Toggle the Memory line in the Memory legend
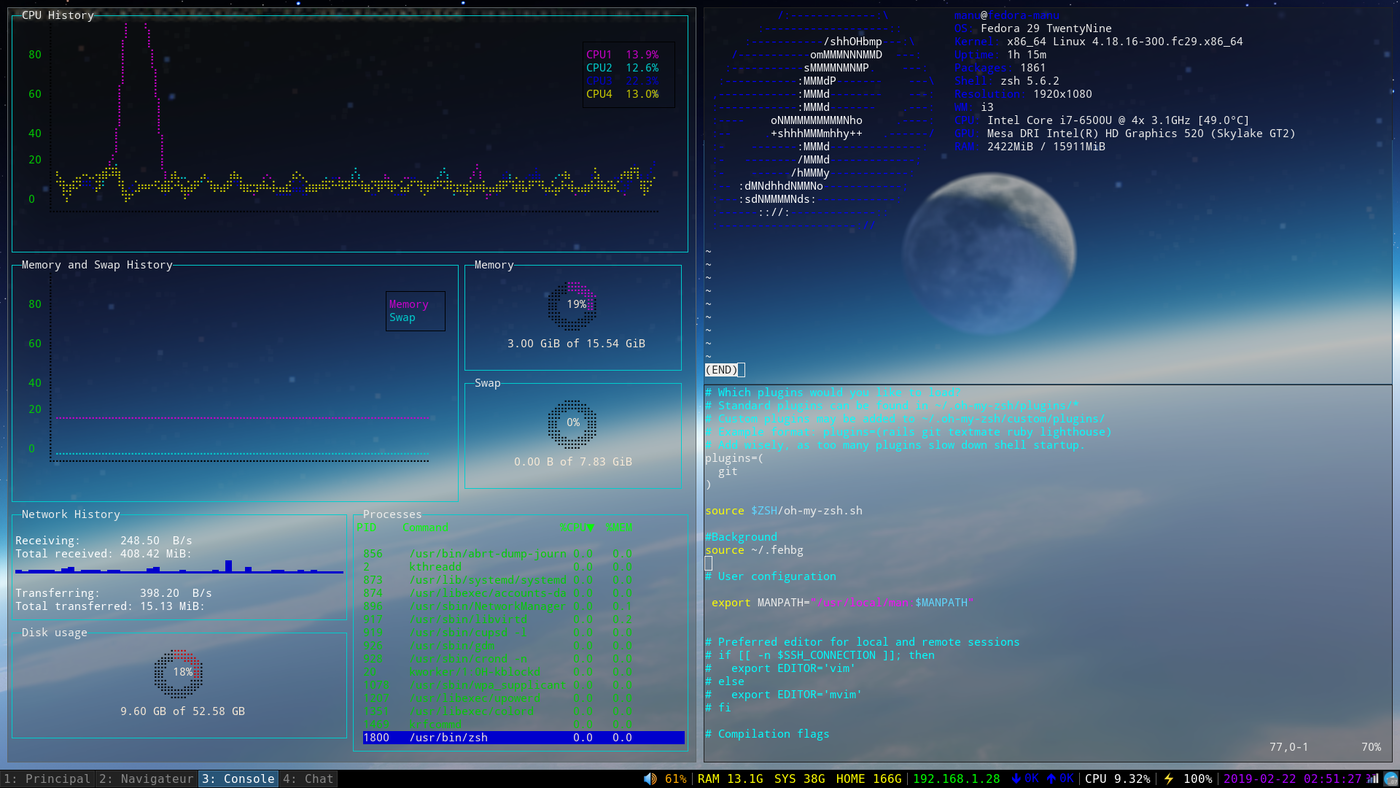 click(x=409, y=303)
